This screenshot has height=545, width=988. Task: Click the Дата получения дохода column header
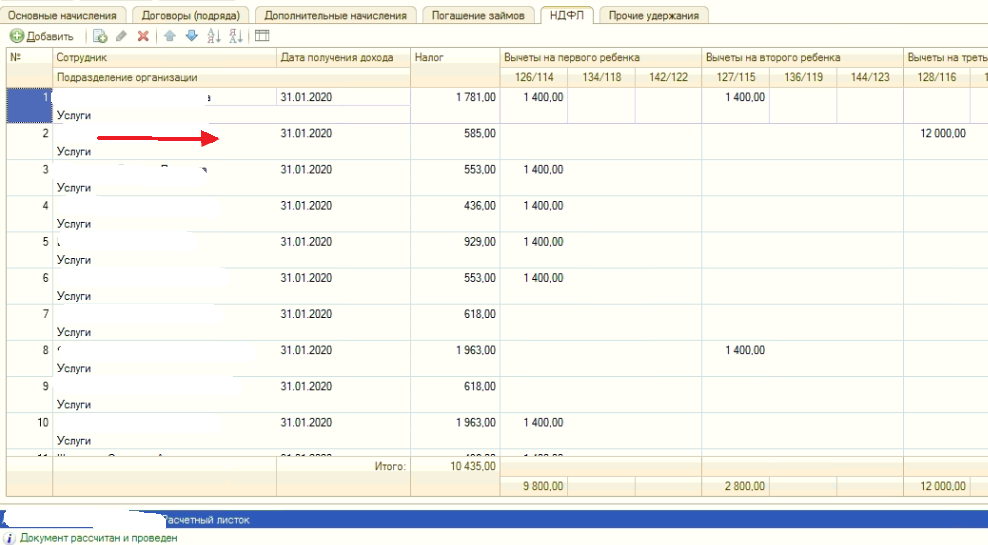point(343,58)
